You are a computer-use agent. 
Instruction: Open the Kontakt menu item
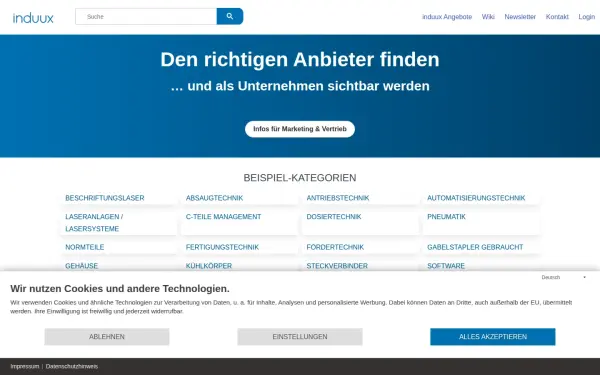(x=557, y=17)
